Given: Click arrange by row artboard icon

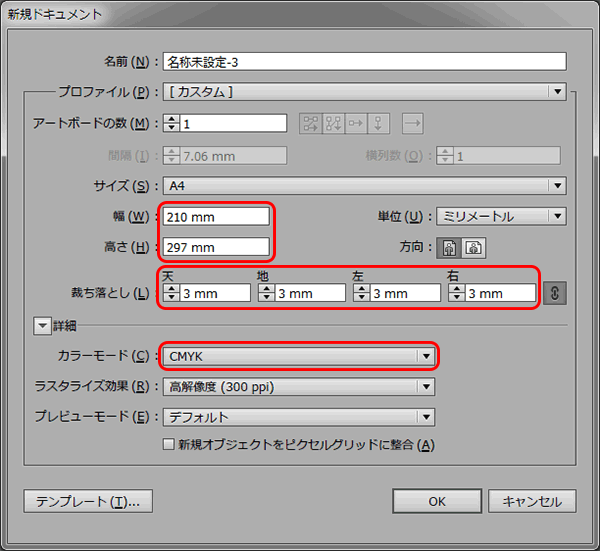Looking at the screenshot, I should (356, 124).
